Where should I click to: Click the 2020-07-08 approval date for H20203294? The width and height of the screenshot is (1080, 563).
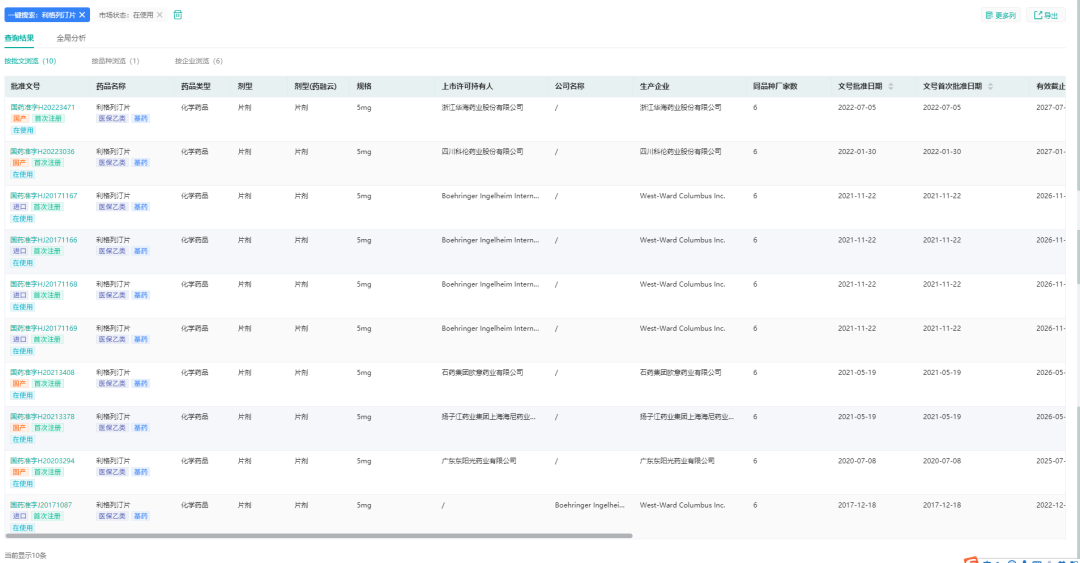coord(857,460)
